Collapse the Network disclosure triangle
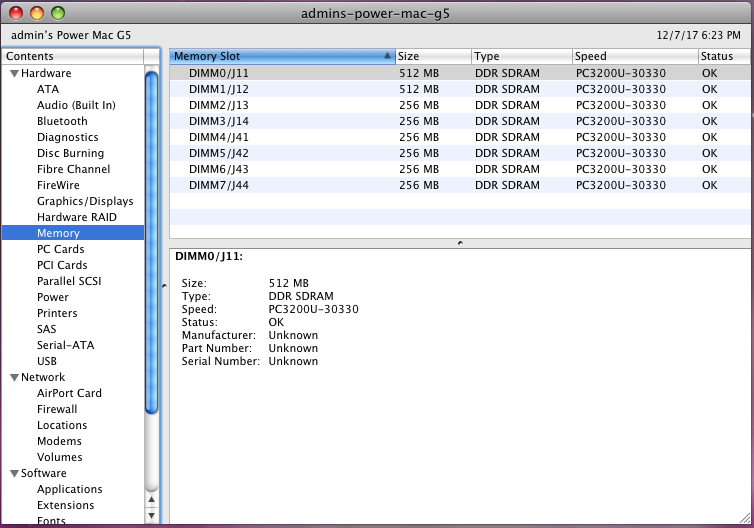 [14, 377]
